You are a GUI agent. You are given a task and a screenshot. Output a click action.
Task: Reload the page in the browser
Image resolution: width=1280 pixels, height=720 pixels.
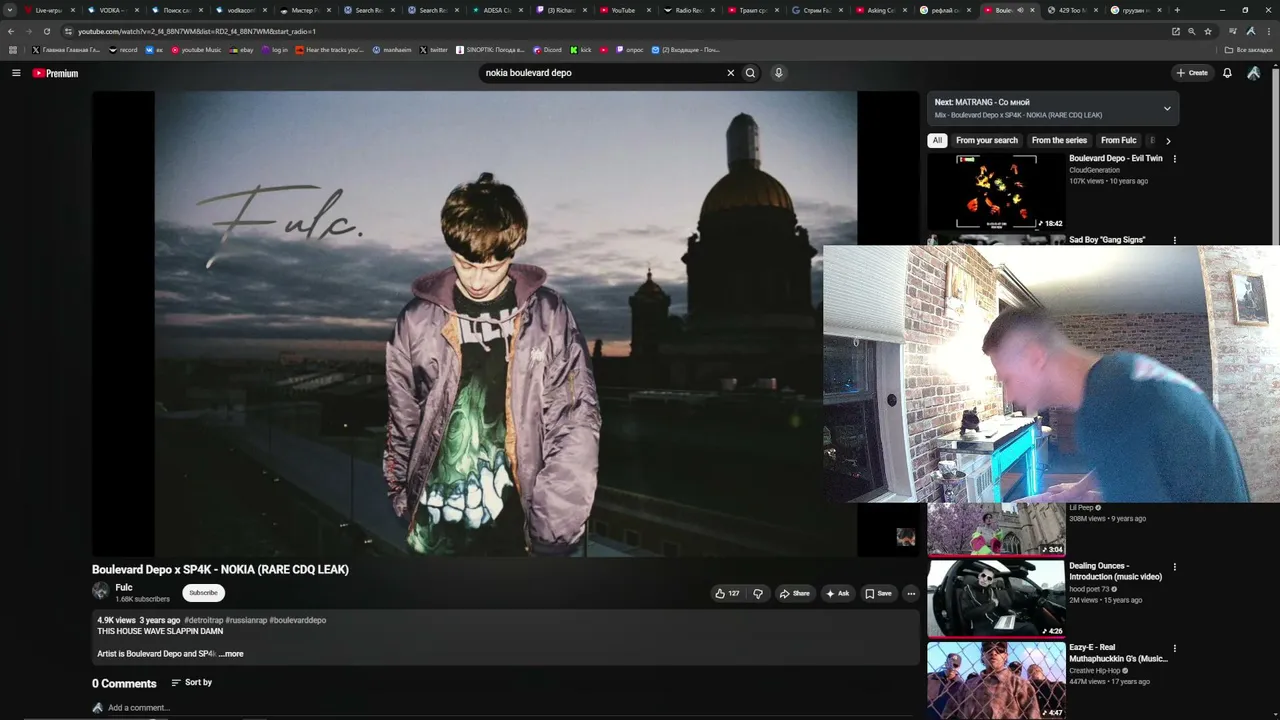coord(46,31)
